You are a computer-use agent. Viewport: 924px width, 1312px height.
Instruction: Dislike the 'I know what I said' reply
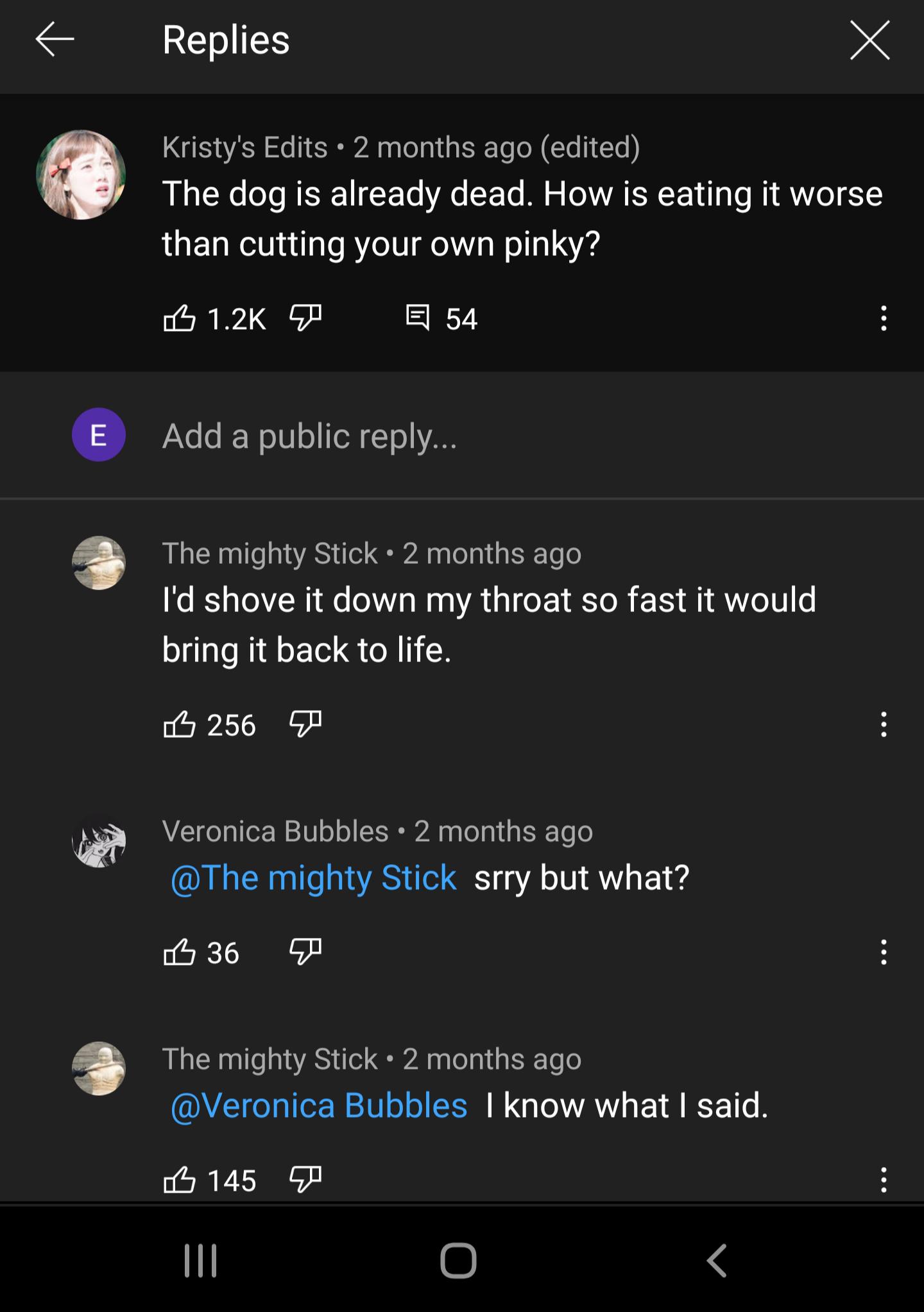click(305, 1180)
